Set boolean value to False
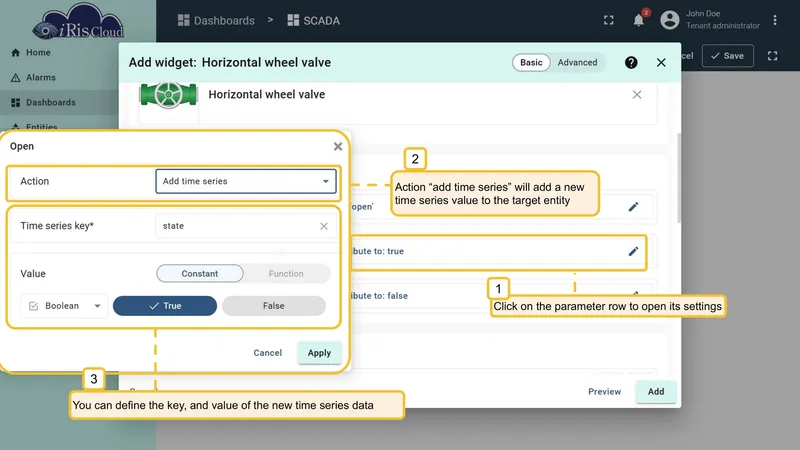The width and height of the screenshot is (800, 450). click(x=273, y=306)
